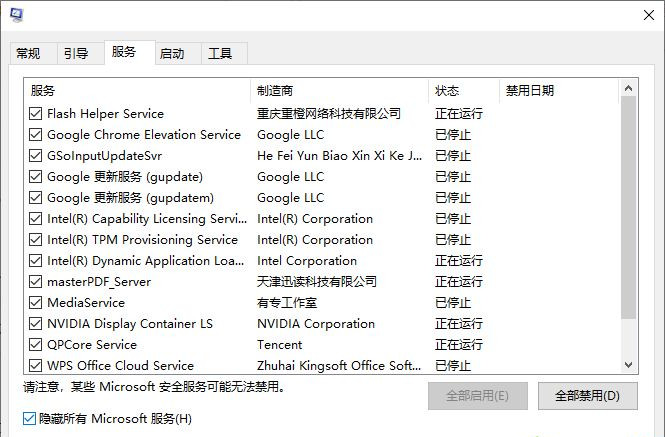Uncheck Google Chrome Elevation Service
The width and height of the screenshot is (665, 437).
(x=37, y=135)
